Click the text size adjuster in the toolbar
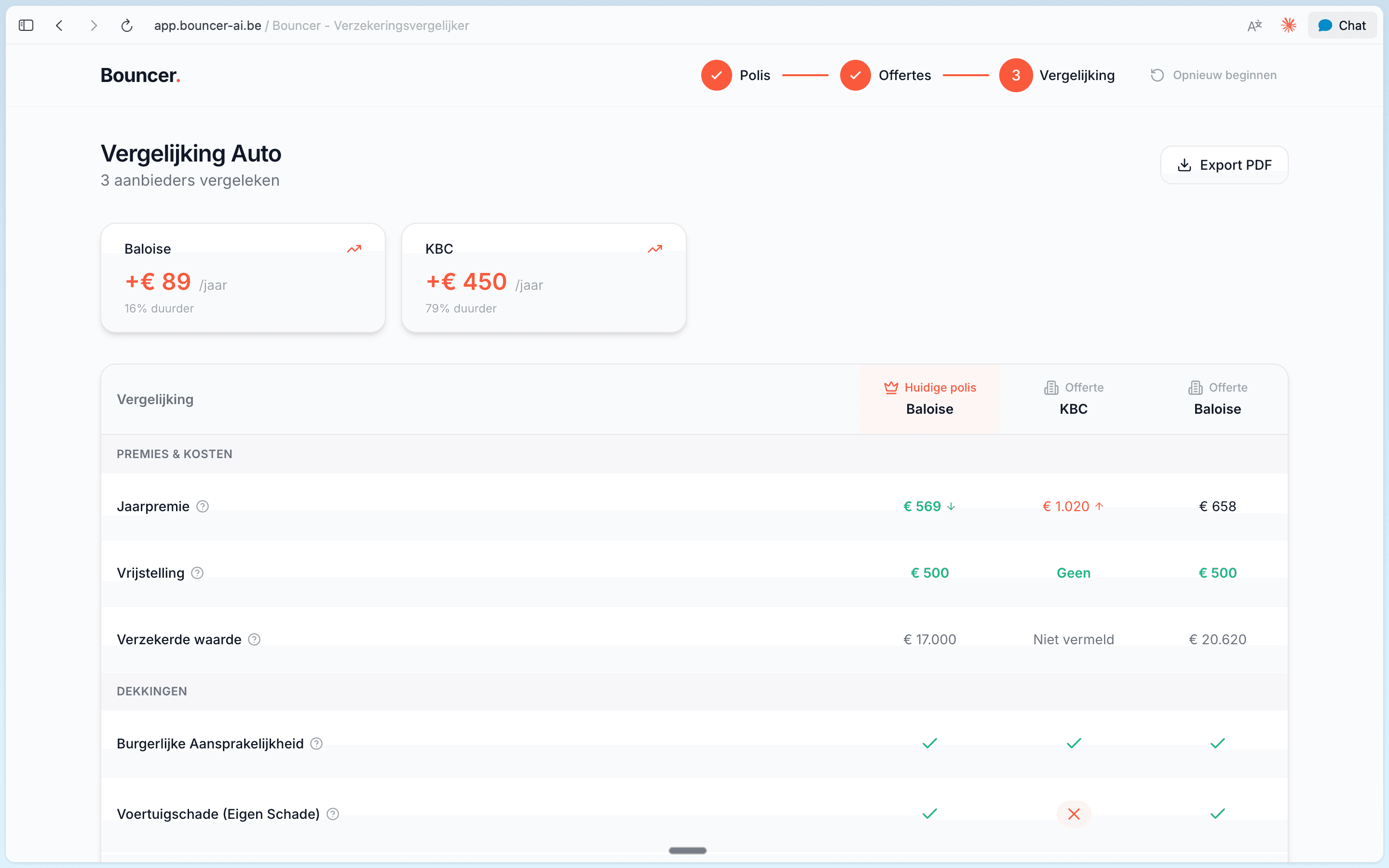This screenshot has width=1389, height=868. pos(1255,25)
